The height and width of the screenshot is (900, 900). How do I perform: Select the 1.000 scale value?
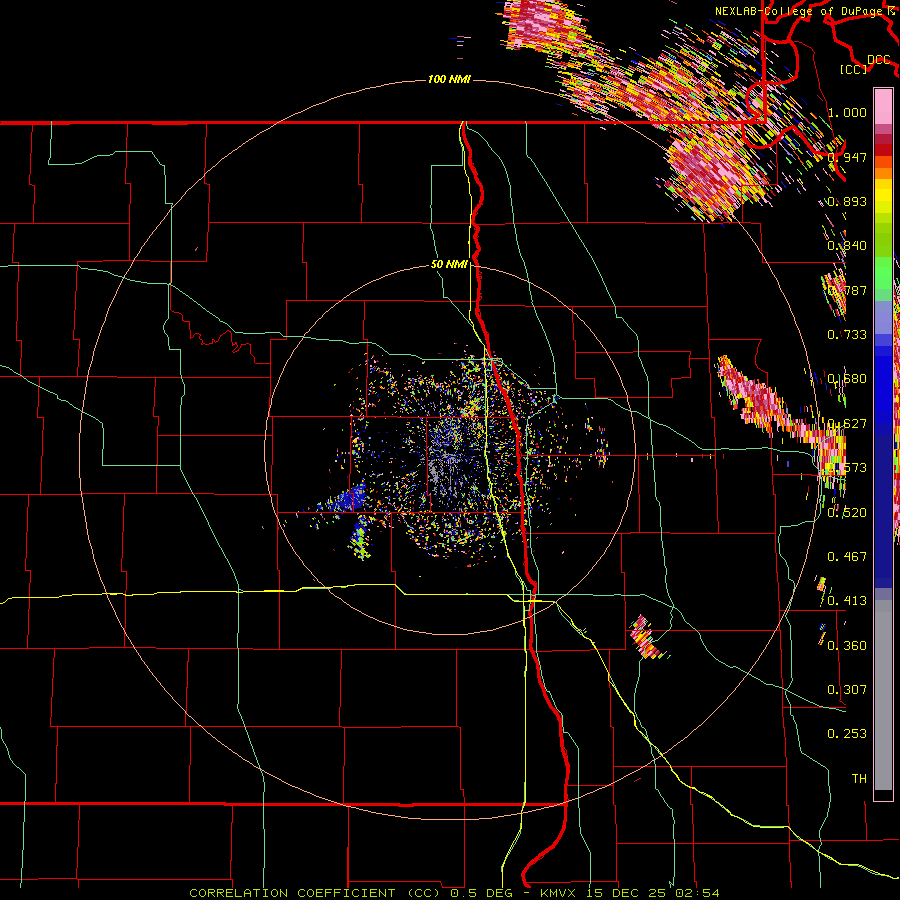point(847,112)
